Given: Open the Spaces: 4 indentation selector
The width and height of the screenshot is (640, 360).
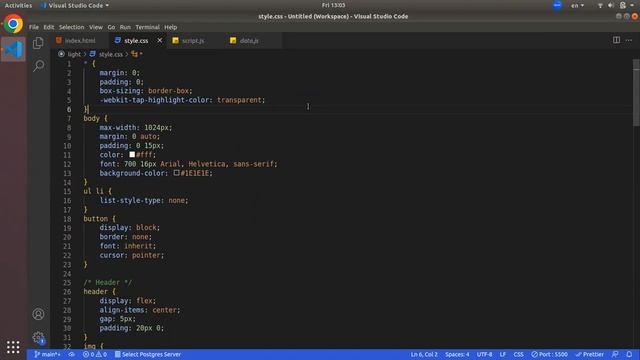Looking at the screenshot, I should (457, 354).
